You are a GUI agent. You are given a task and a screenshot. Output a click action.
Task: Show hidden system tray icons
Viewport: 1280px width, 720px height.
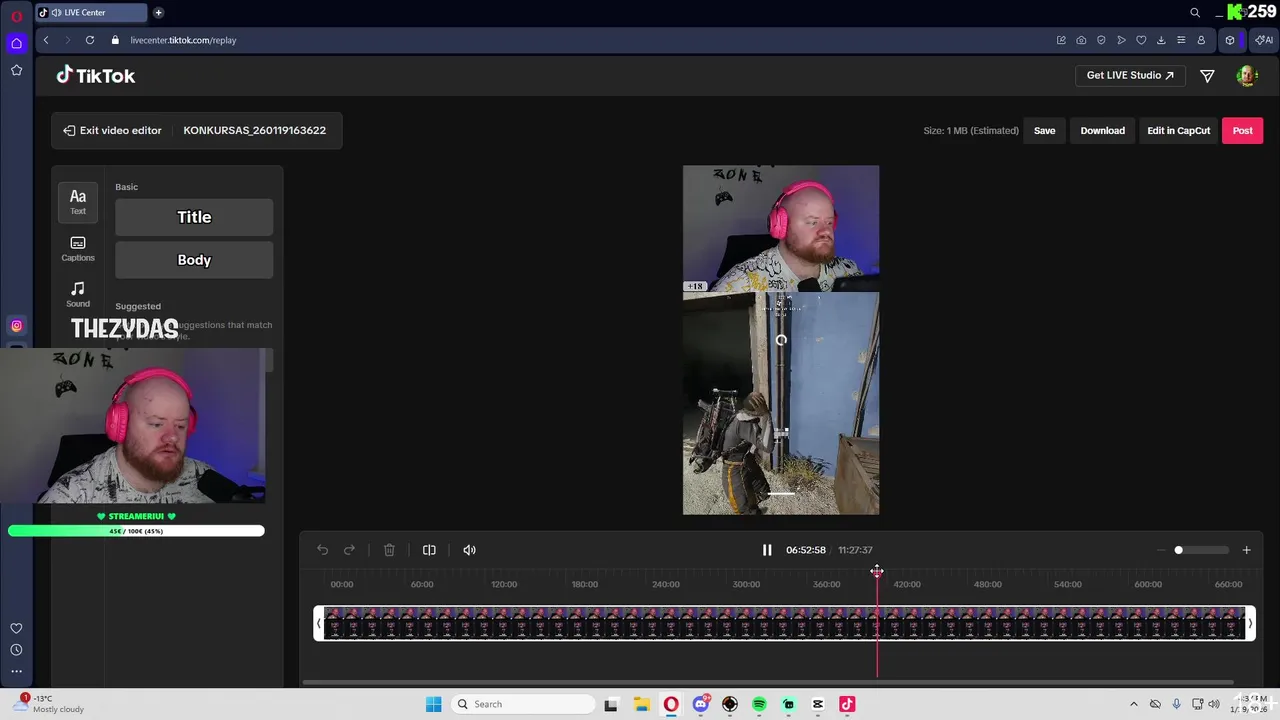point(1133,704)
